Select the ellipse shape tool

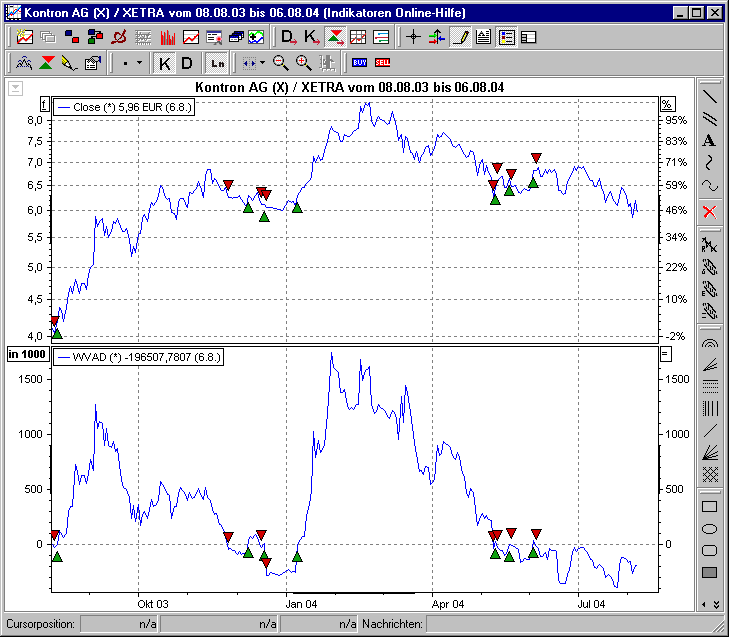(x=709, y=528)
